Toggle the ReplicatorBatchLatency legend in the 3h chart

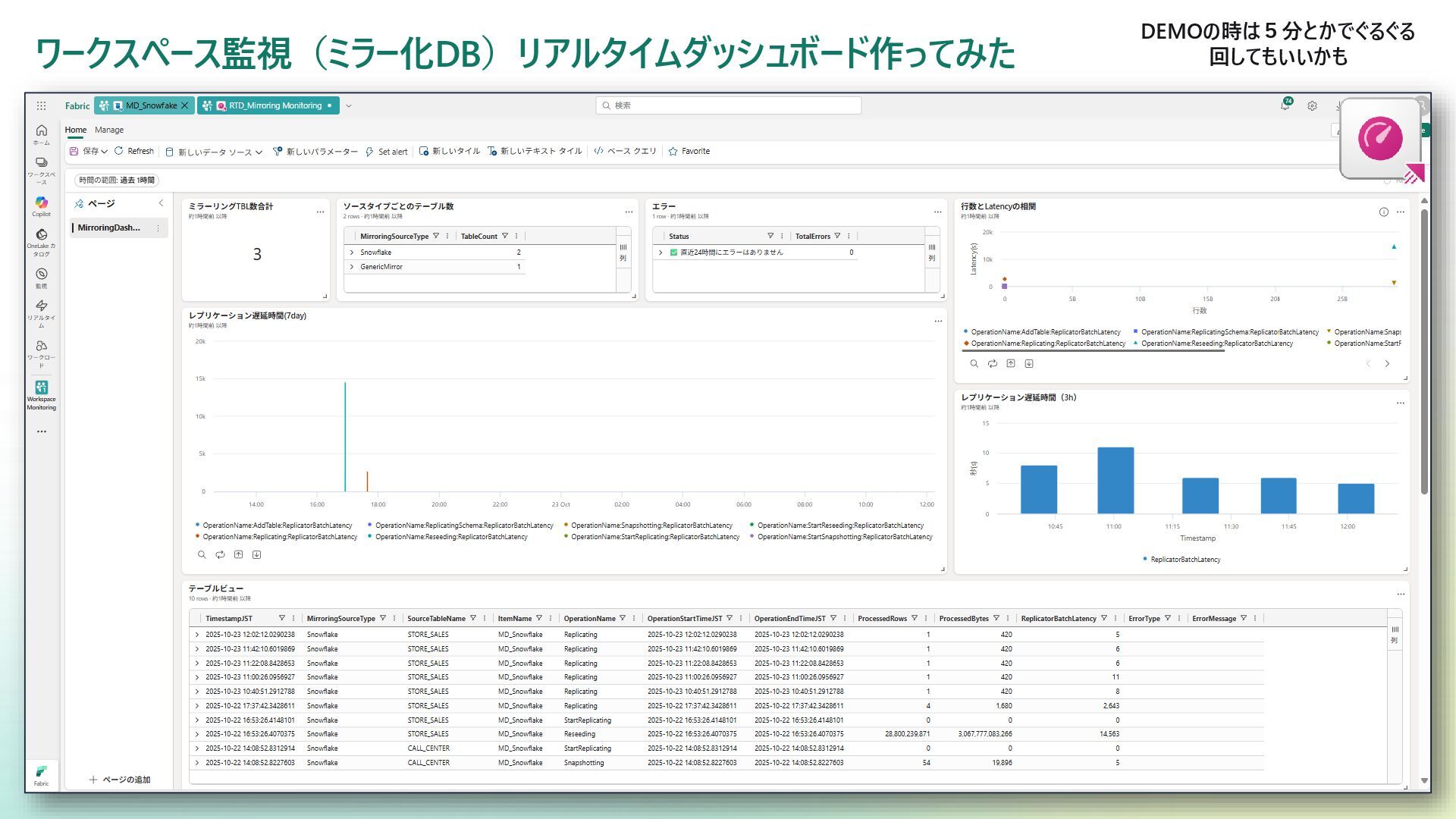[x=1185, y=560]
